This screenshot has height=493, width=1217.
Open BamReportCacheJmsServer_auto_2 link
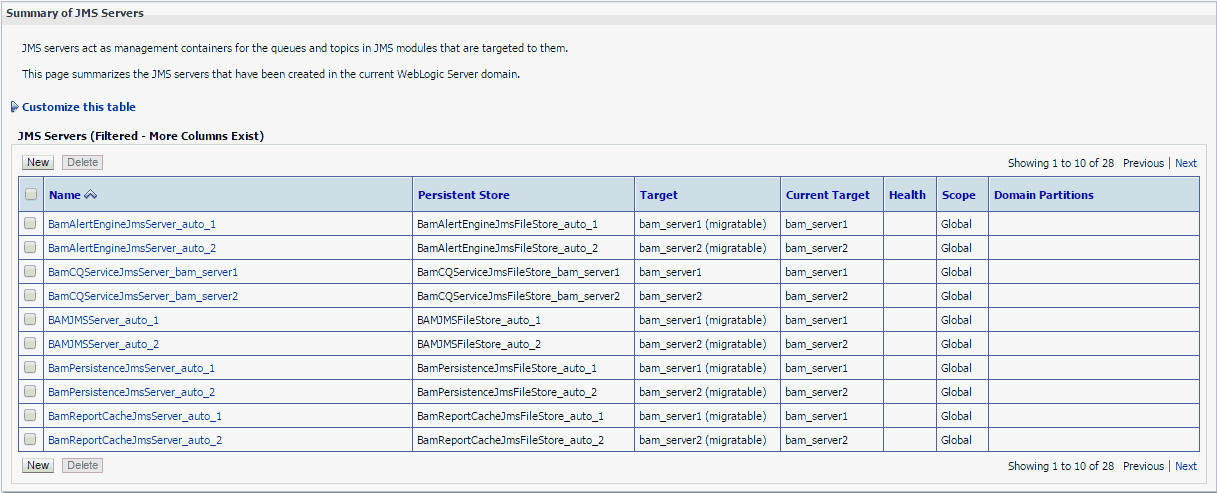tap(135, 440)
